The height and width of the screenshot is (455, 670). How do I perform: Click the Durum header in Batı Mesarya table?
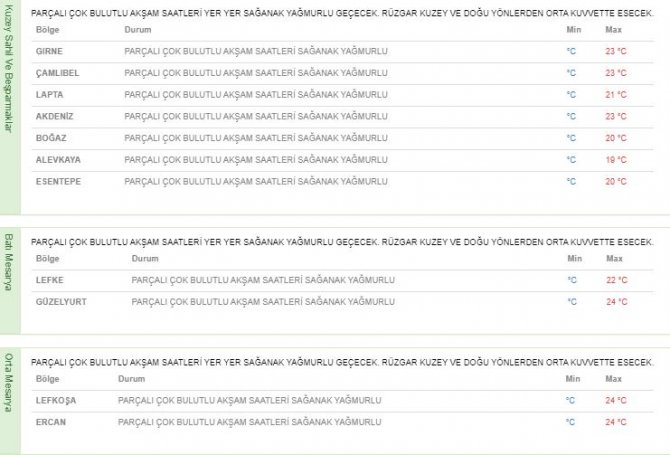coord(144,259)
